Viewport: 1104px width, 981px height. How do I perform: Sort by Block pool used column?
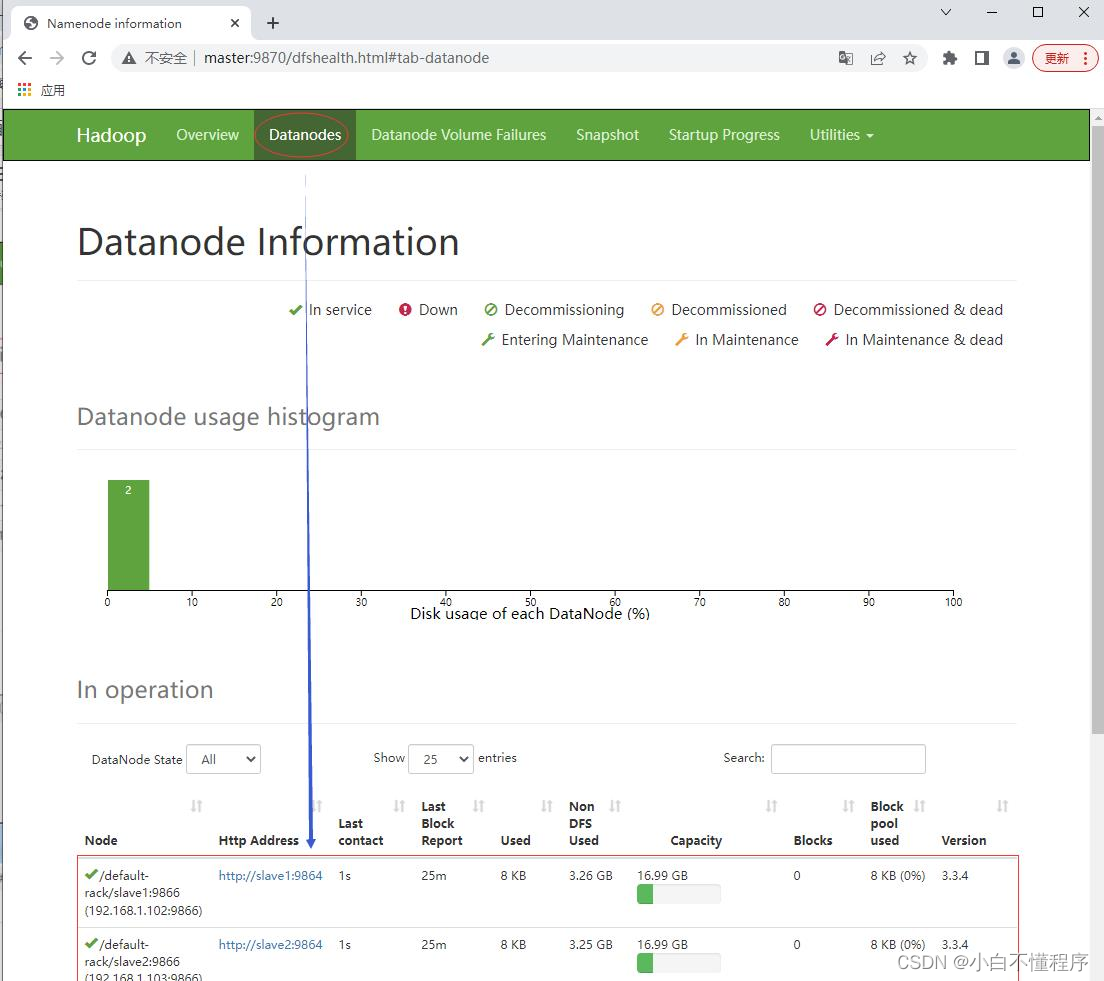tap(920, 806)
